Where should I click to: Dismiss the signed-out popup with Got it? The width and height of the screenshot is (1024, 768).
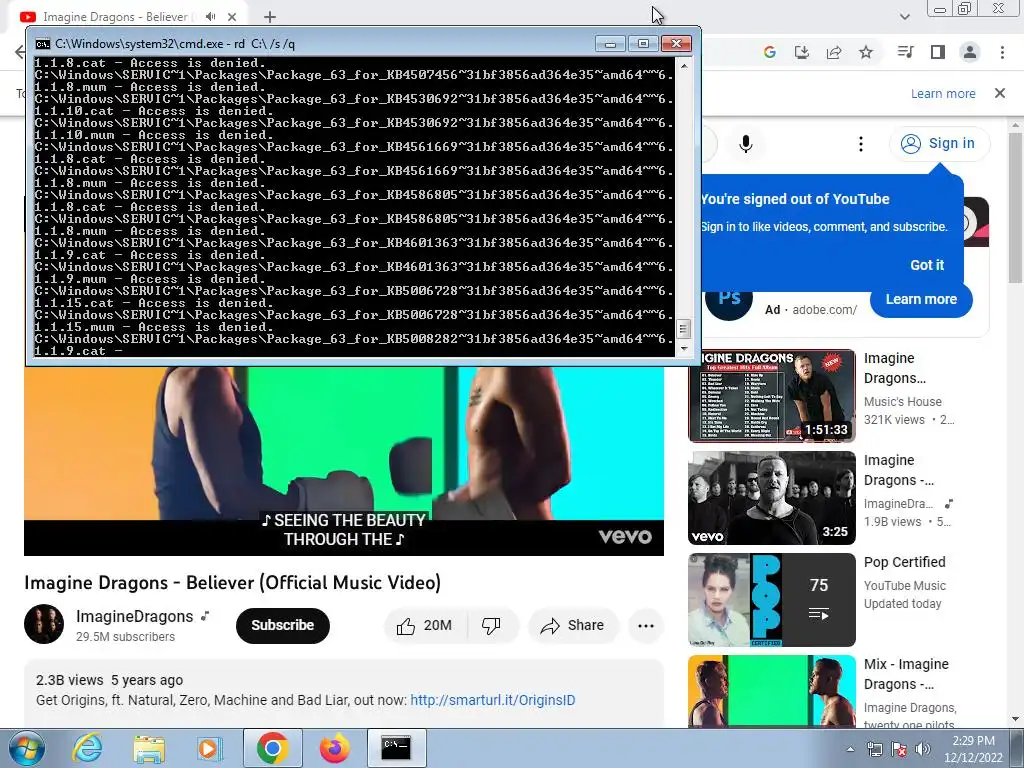tap(927, 265)
